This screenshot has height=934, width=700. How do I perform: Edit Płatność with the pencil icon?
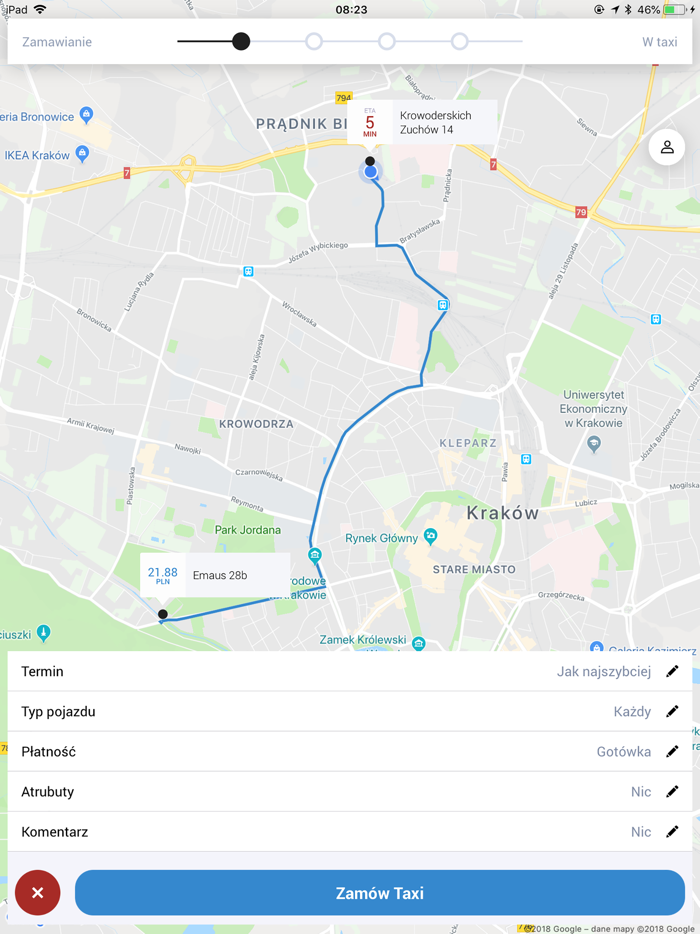(x=672, y=751)
